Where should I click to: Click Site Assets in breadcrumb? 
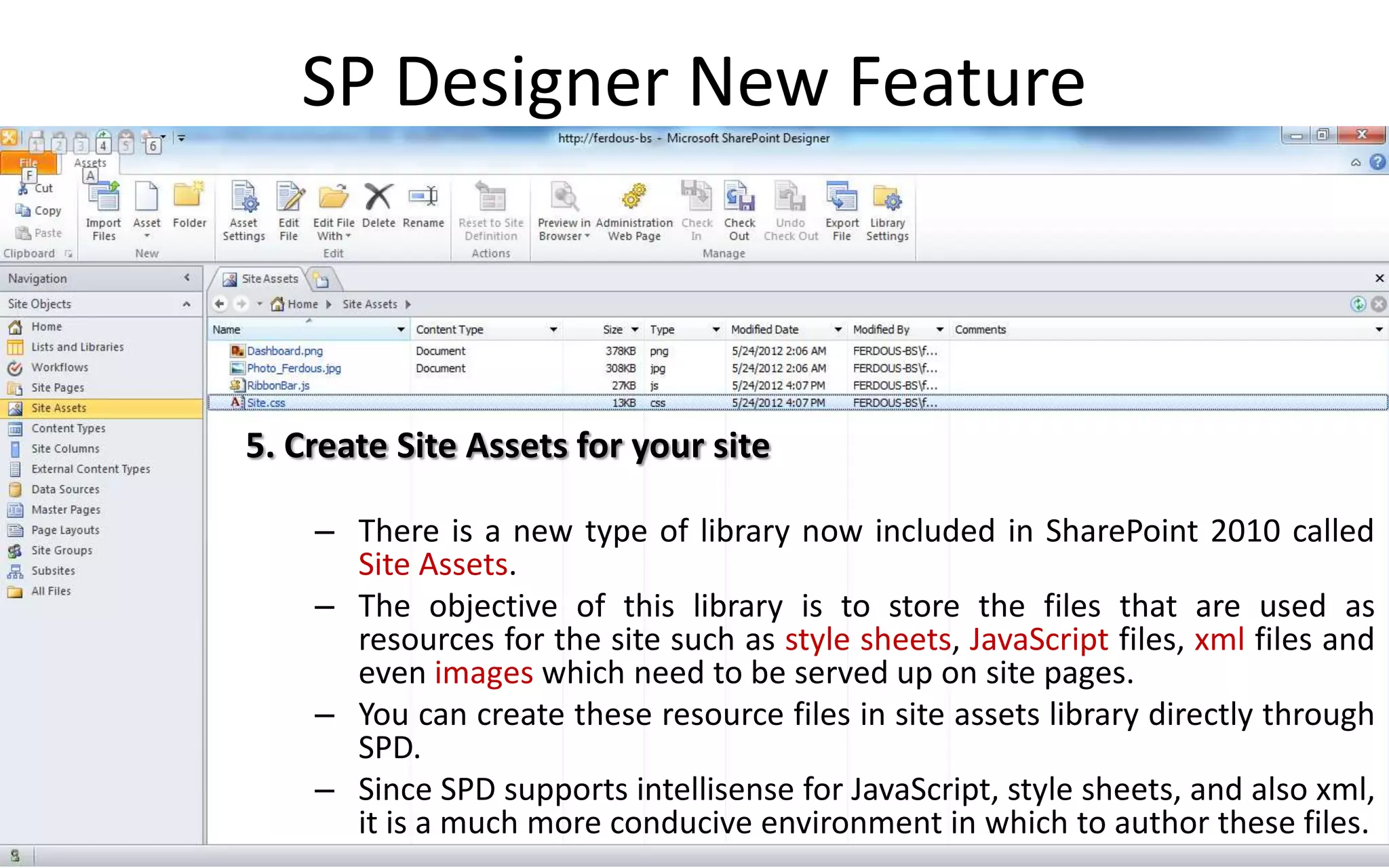click(x=370, y=304)
